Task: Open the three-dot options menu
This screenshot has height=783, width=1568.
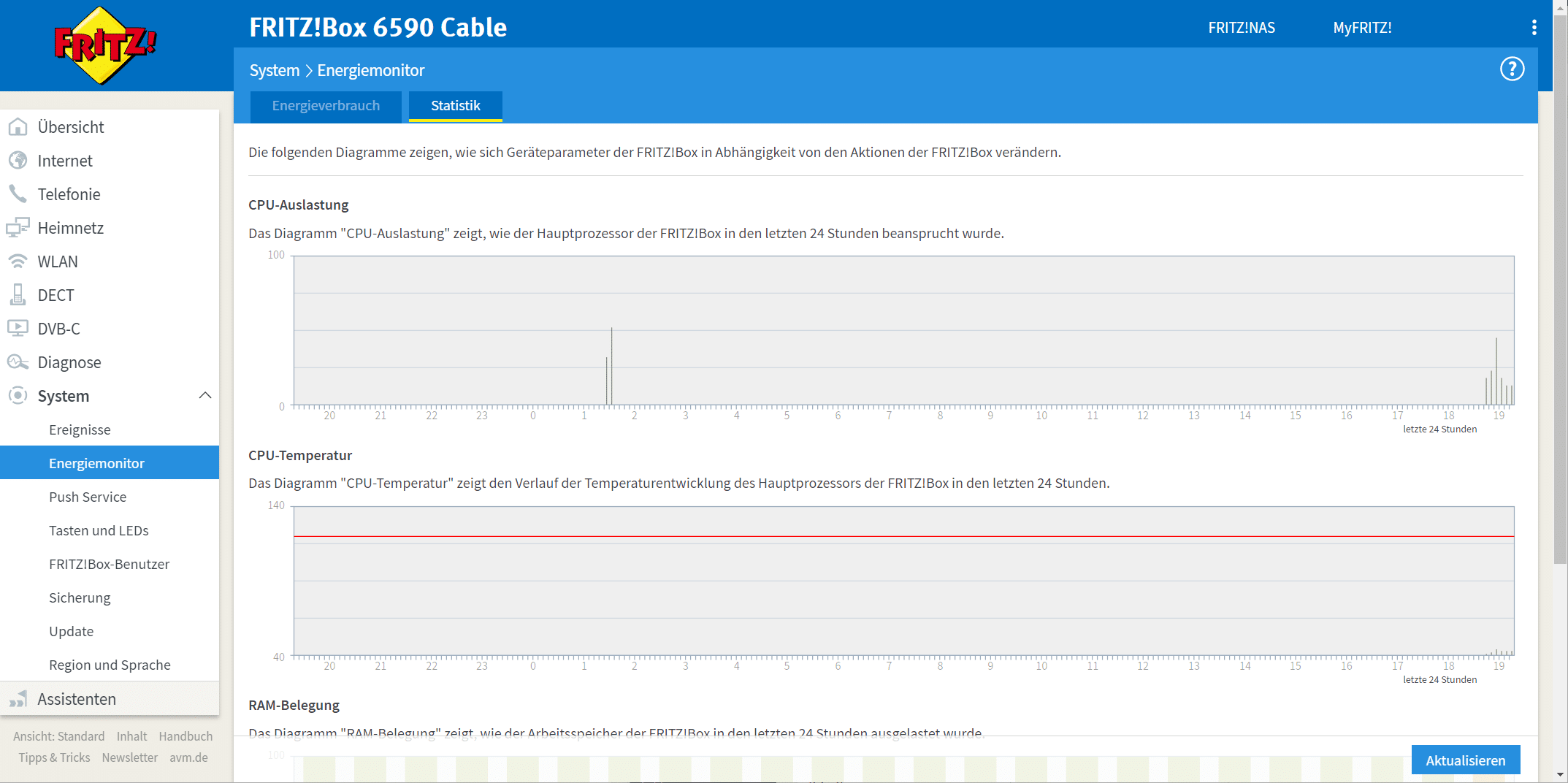Action: 1534,28
